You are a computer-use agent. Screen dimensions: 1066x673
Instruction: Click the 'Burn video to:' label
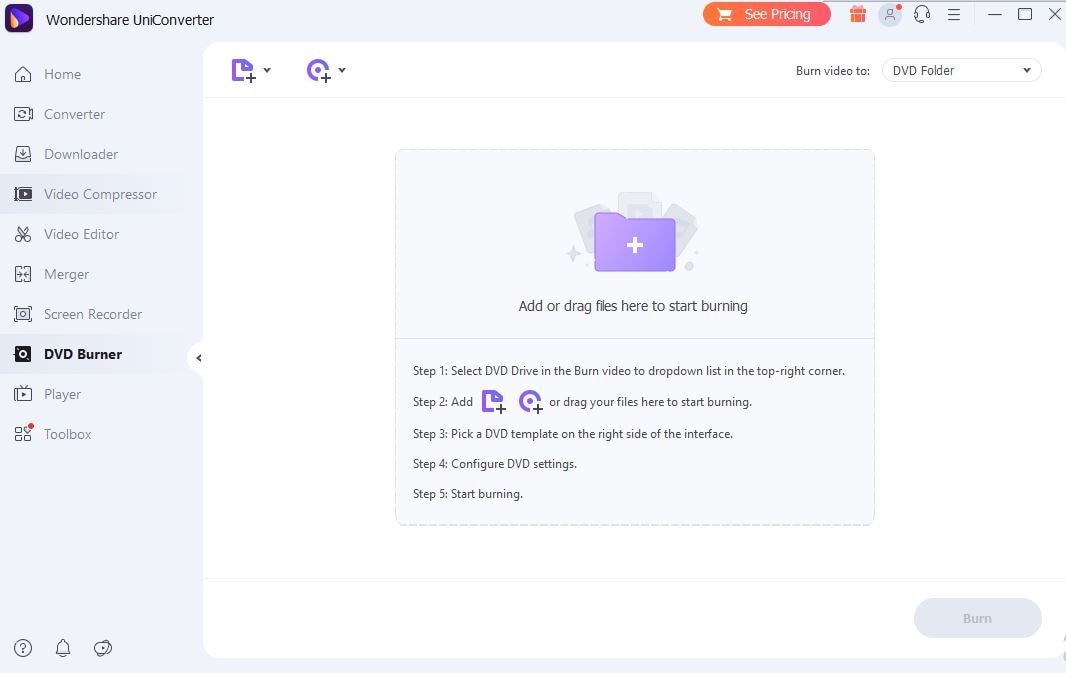tap(833, 71)
